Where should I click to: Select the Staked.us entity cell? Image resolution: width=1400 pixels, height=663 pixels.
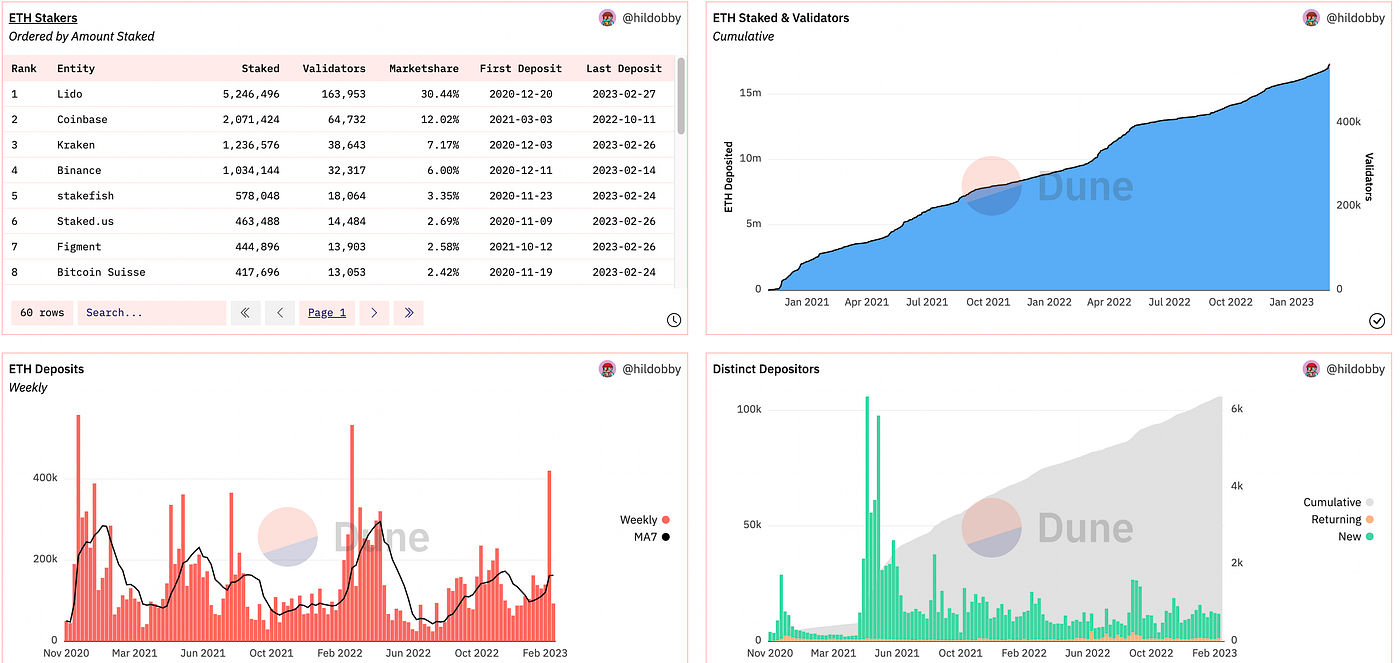coord(85,221)
